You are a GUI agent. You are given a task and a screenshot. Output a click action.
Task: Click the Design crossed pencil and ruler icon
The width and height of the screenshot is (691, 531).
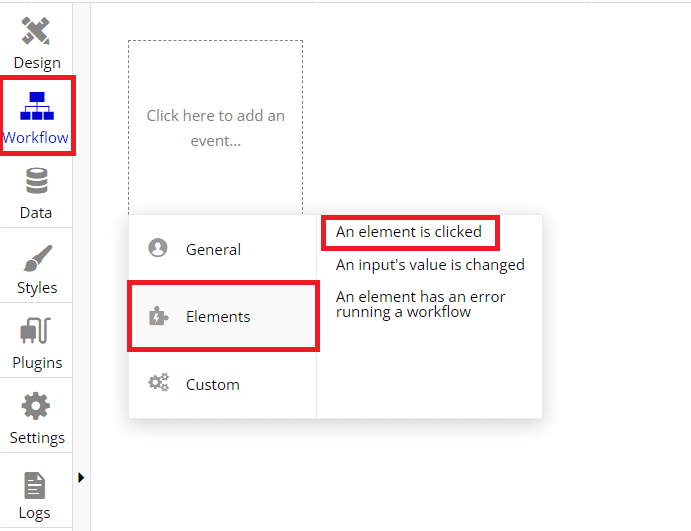coord(36,31)
